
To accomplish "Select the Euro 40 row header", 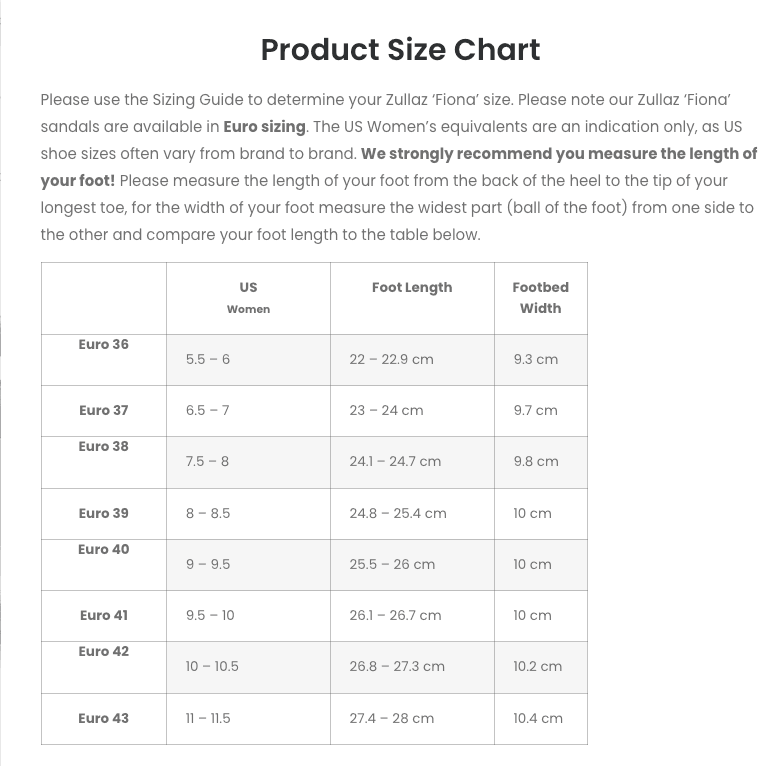I will click(104, 550).
